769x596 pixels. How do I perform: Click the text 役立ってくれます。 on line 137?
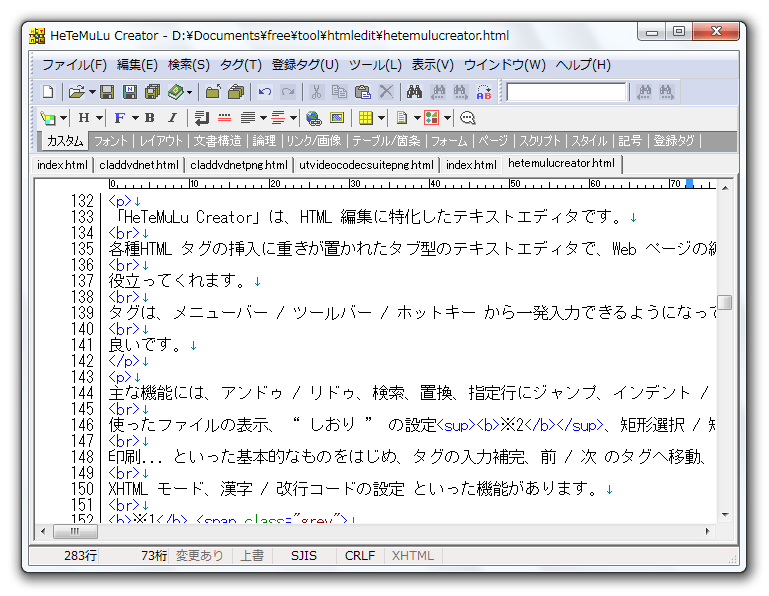point(177,281)
